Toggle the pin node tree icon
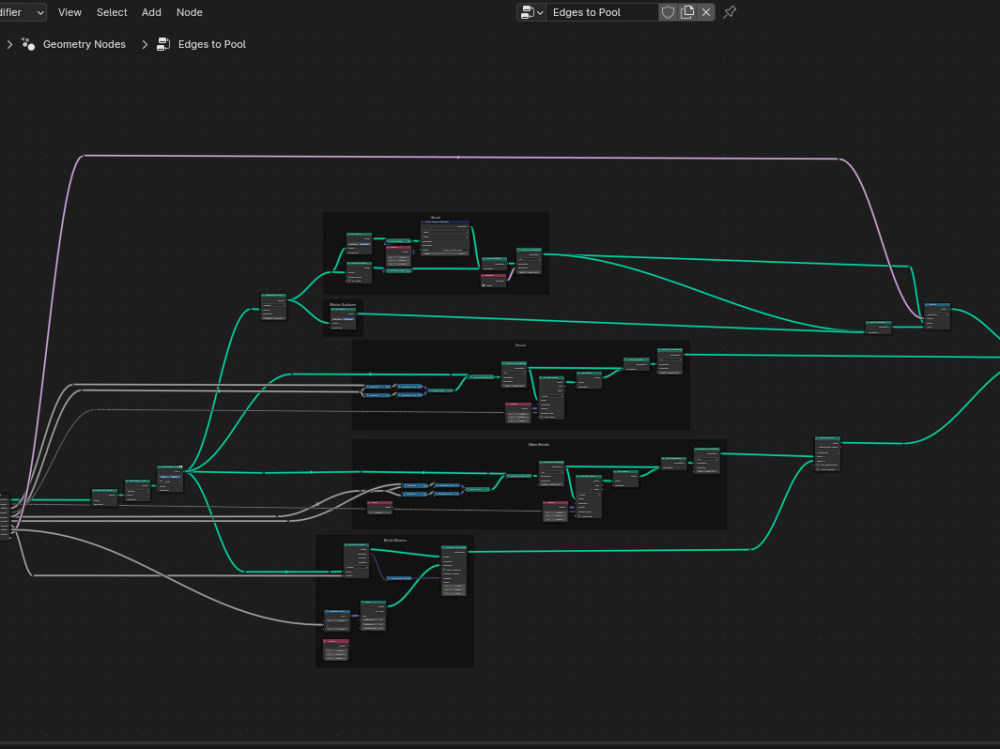 click(x=730, y=12)
